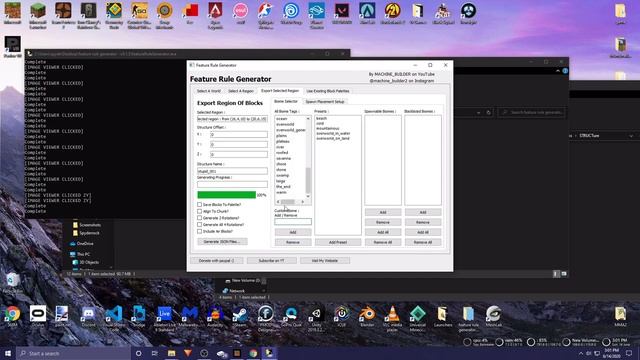Image resolution: width=640 pixels, height=360 pixels.
Task: Click the biome tags scroll-down arrow
Action: [x=308, y=196]
